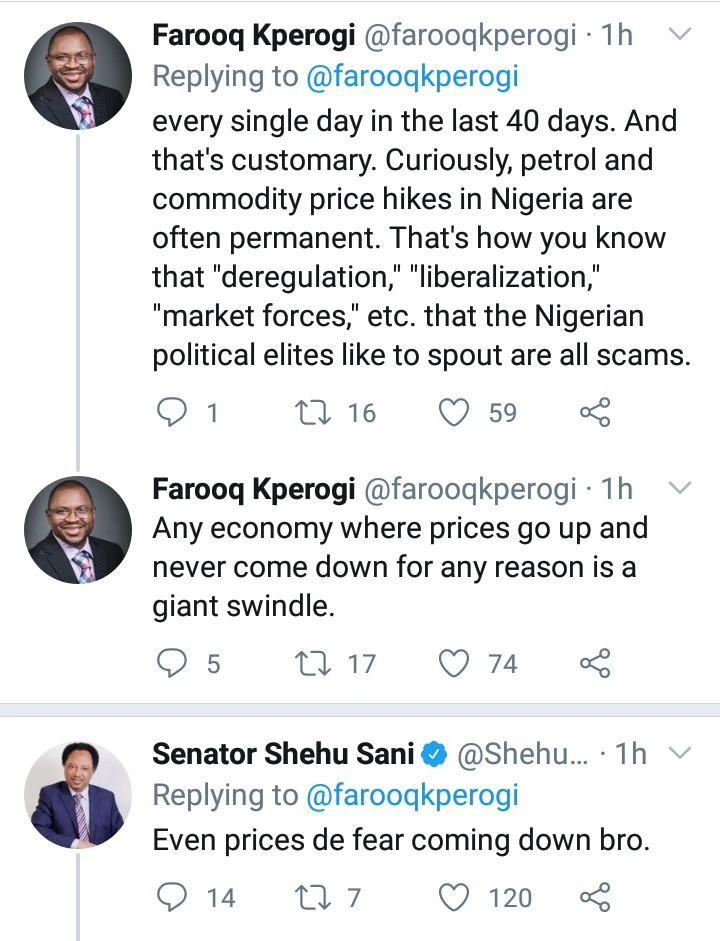Open Farooq Kperogi's avatar on top tweet
This screenshot has width=720, height=941.
(78, 76)
